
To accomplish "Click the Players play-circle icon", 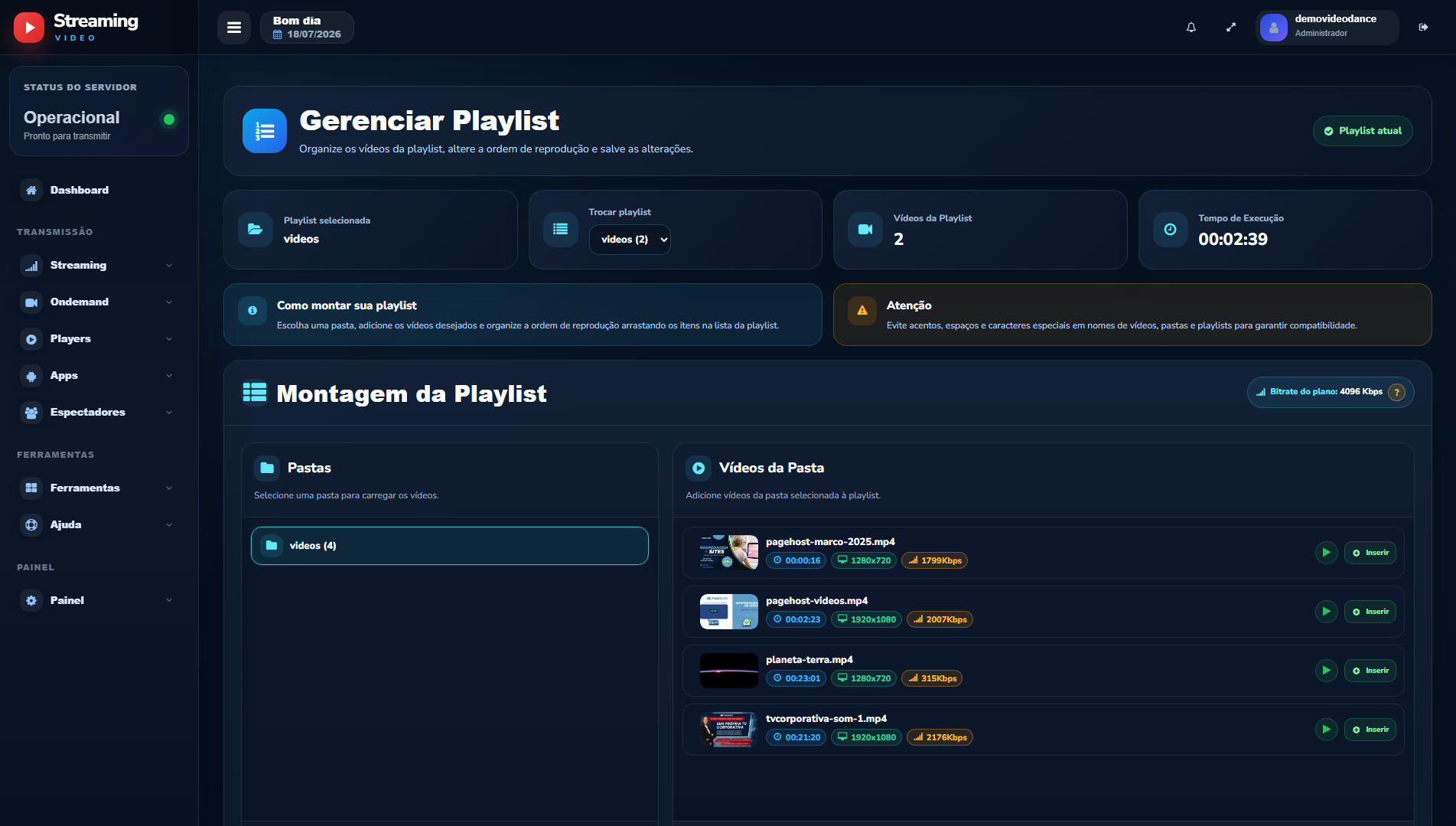I will (x=31, y=338).
